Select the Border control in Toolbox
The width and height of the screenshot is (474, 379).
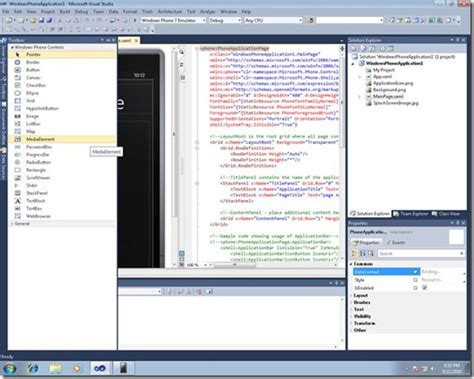tap(62, 62)
